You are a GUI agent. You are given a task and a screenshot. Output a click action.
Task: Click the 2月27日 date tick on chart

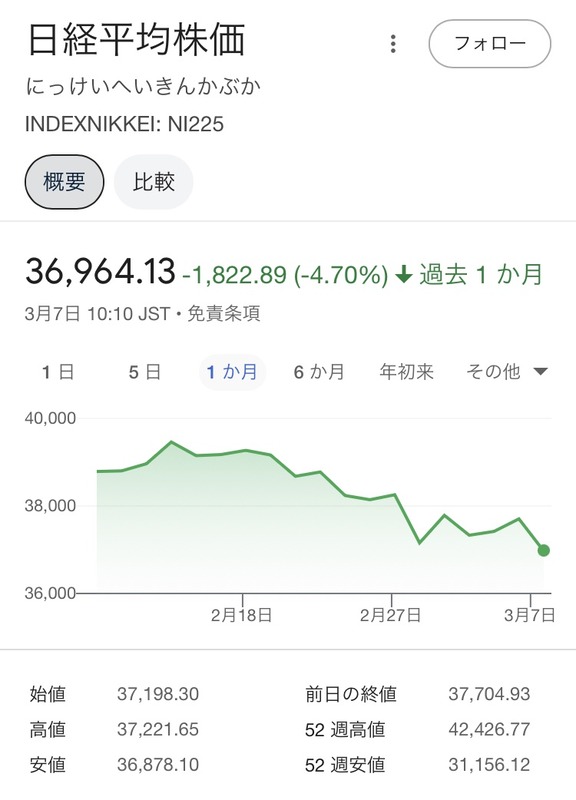click(x=390, y=615)
